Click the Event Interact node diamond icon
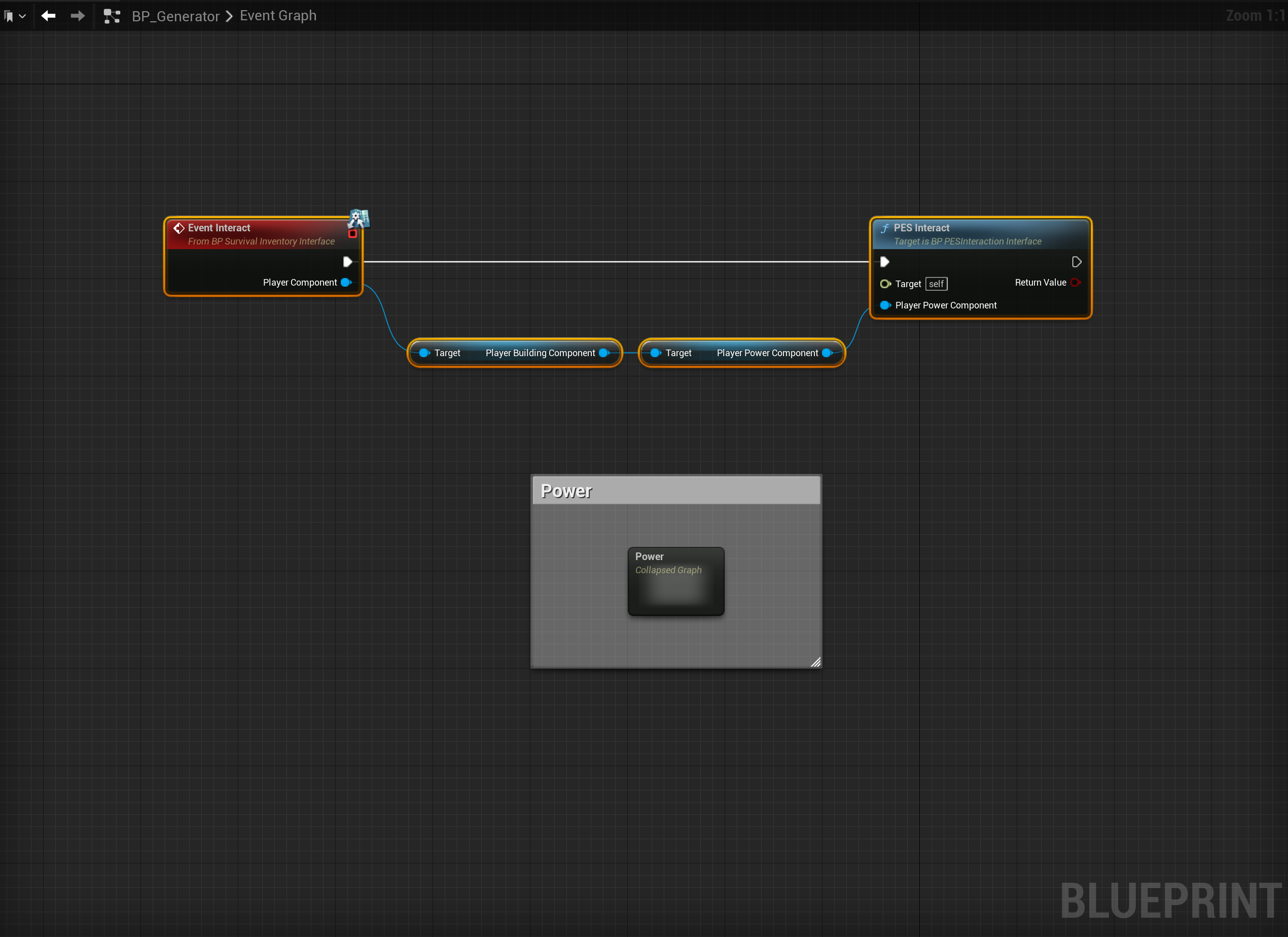Viewport: 1288px width, 937px height. point(179,228)
